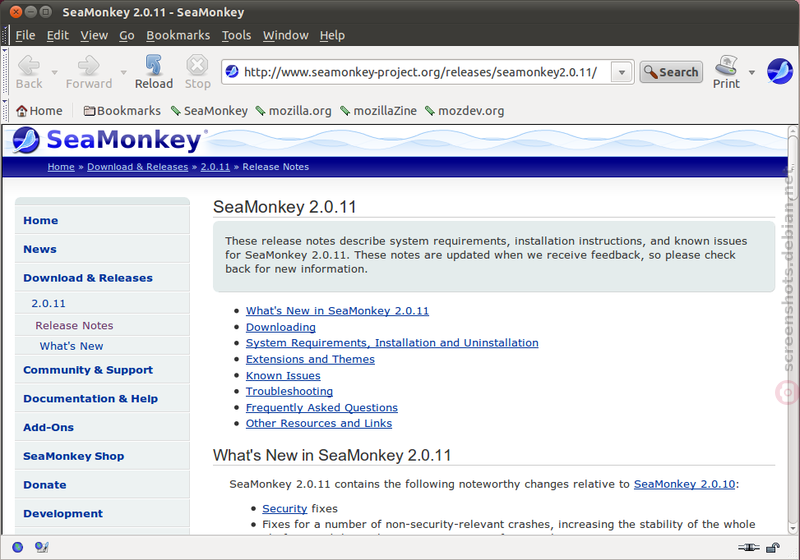Open the Go menu
Image resolution: width=800 pixels, height=560 pixels.
tap(127, 35)
